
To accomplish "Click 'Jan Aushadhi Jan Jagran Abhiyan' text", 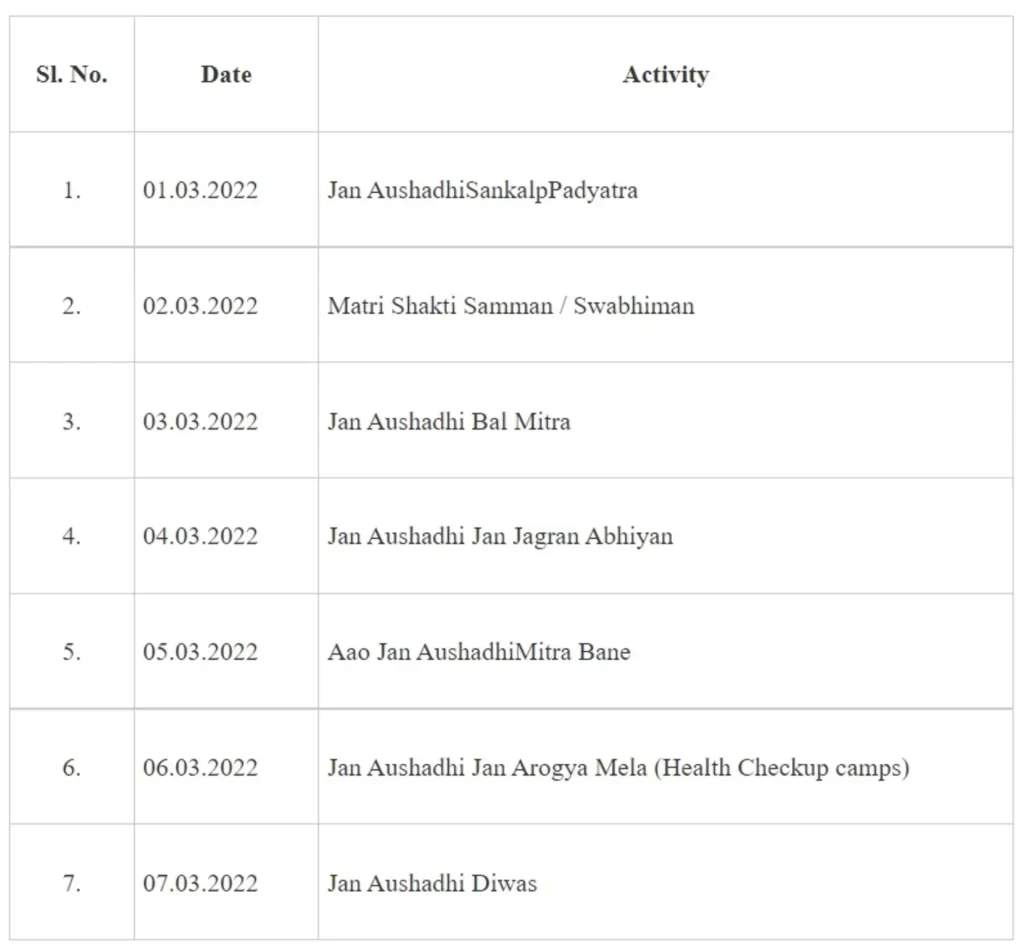I will (500, 537).
